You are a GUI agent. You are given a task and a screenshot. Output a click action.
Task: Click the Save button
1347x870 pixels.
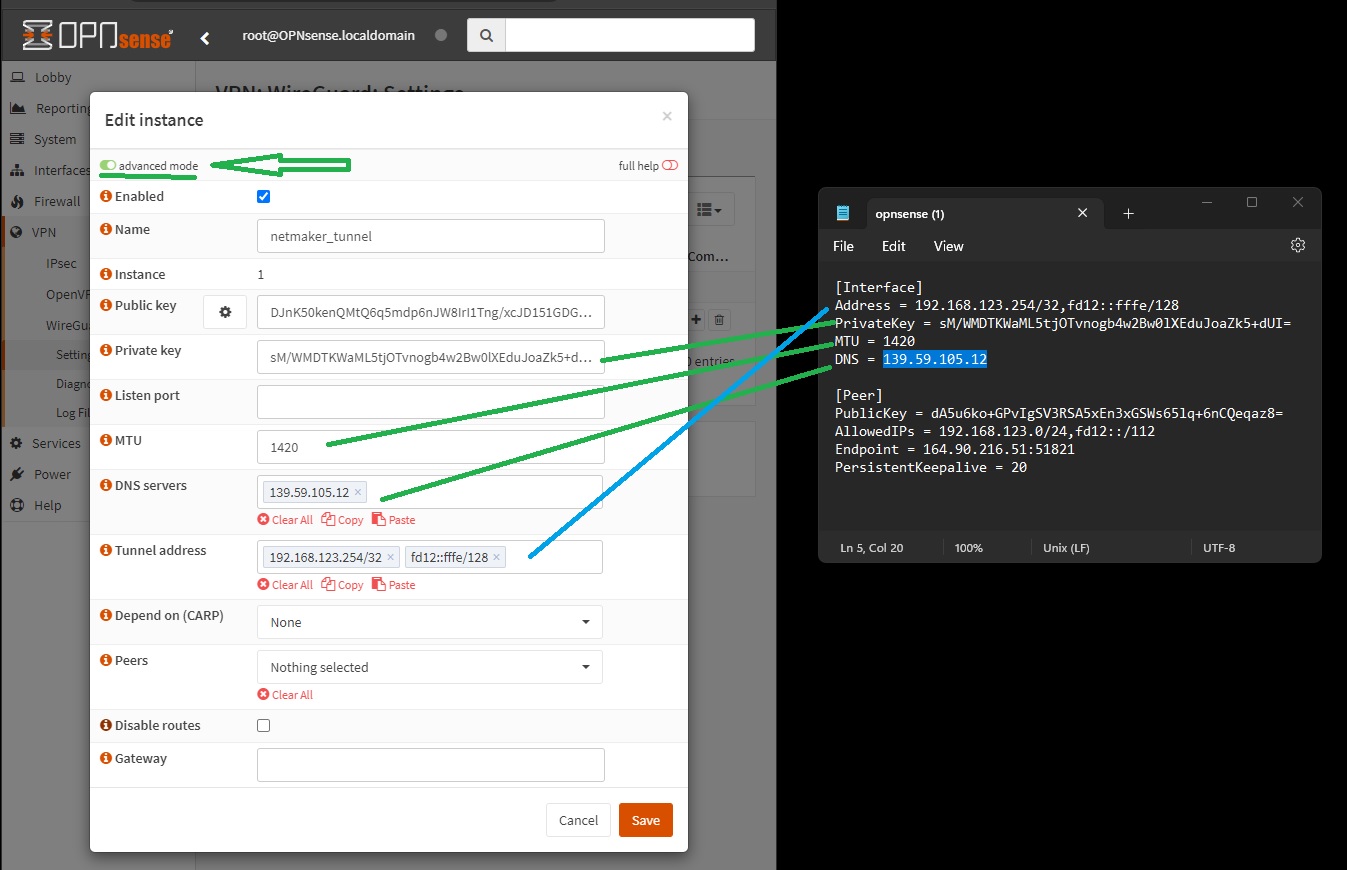(645, 820)
